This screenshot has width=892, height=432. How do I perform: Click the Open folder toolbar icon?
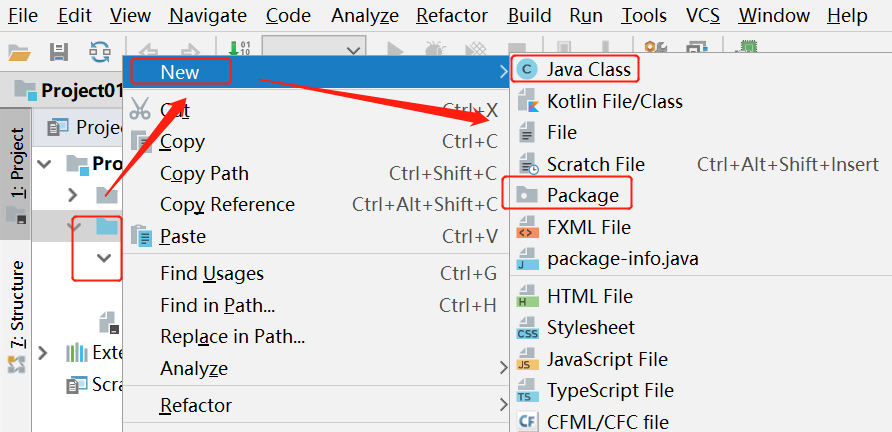pyautogui.click(x=19, y=51)
